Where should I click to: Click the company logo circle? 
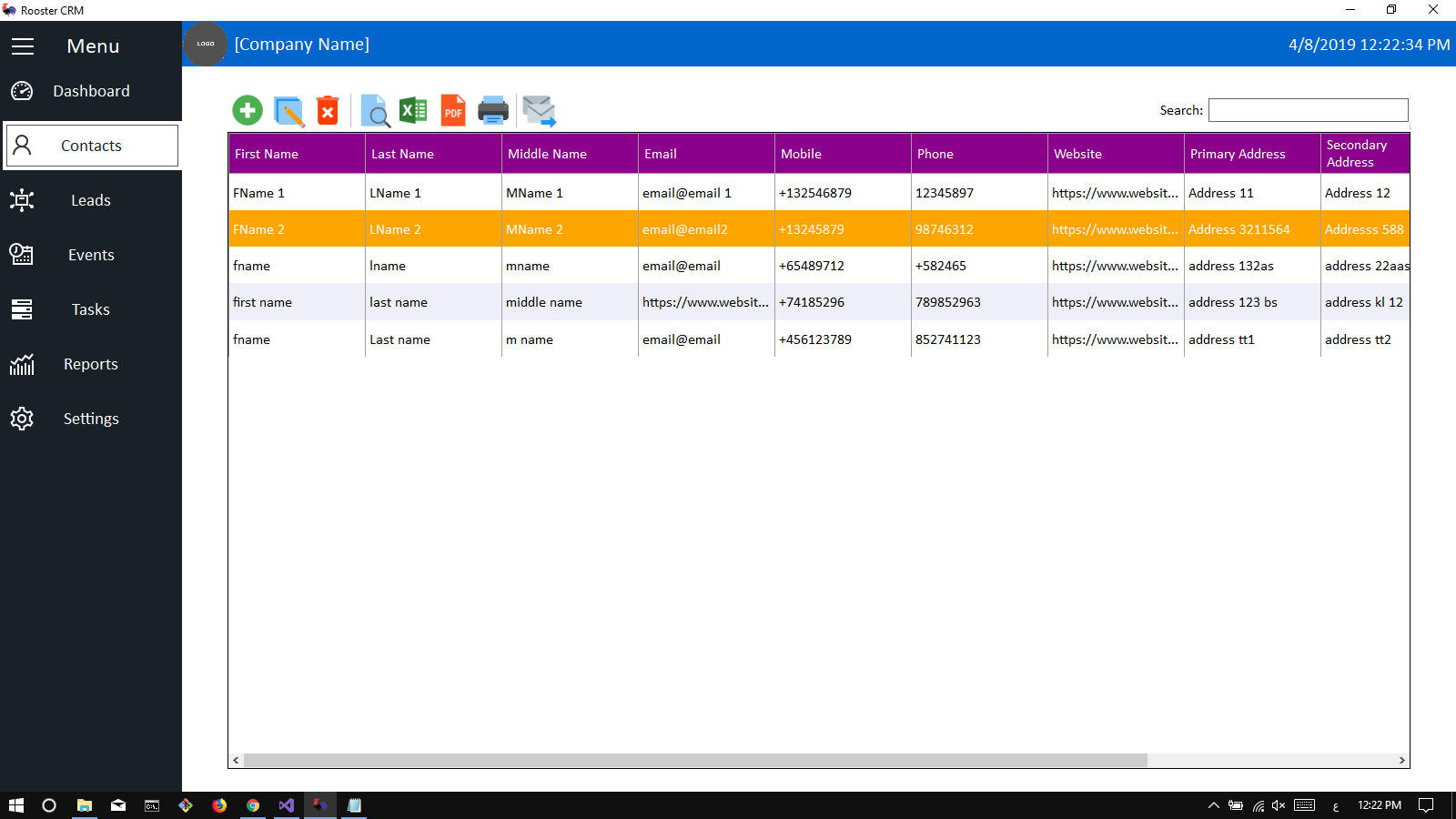pos(205,44)
